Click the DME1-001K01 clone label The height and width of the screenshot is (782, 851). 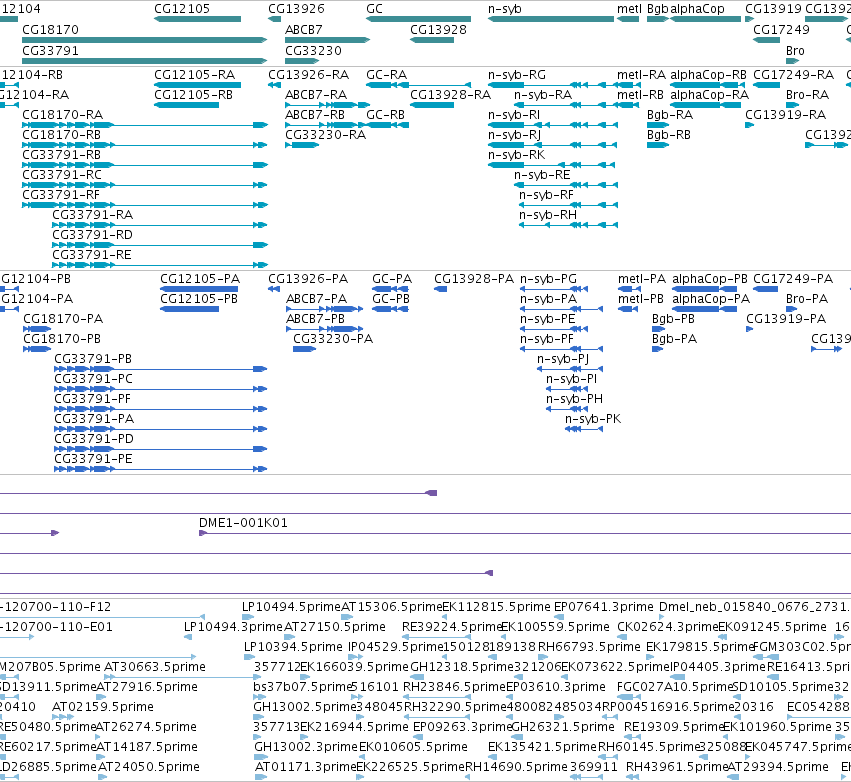tap(244, 523)
